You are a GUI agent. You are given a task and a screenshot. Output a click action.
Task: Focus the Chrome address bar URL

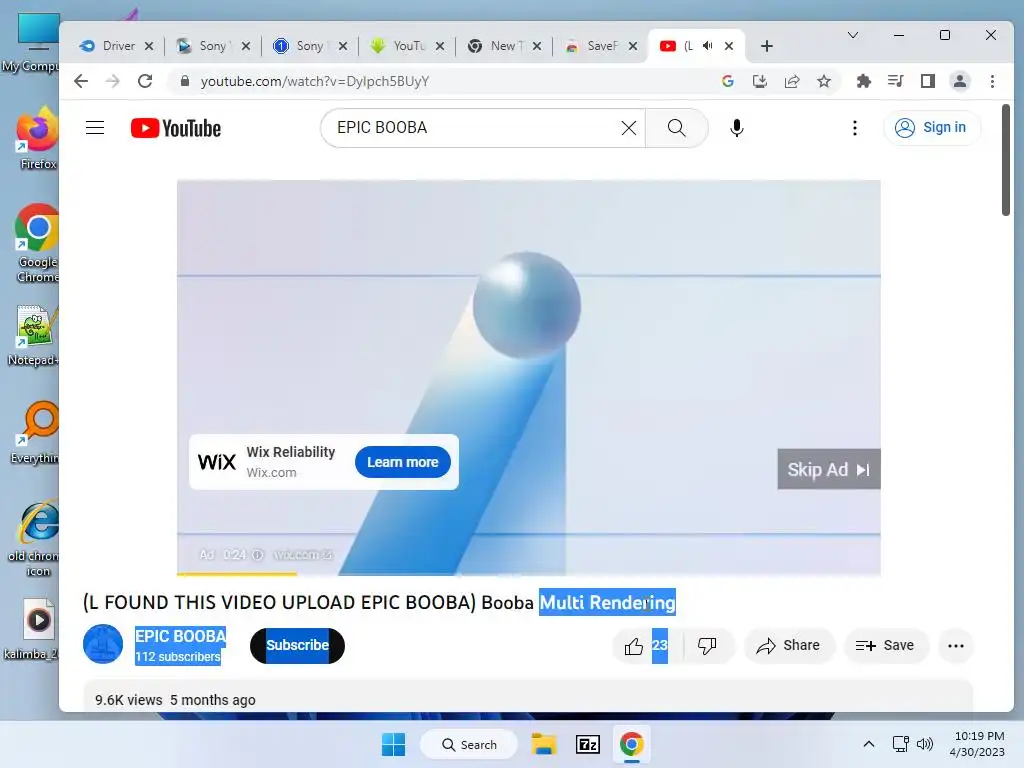tap(315, 81)
